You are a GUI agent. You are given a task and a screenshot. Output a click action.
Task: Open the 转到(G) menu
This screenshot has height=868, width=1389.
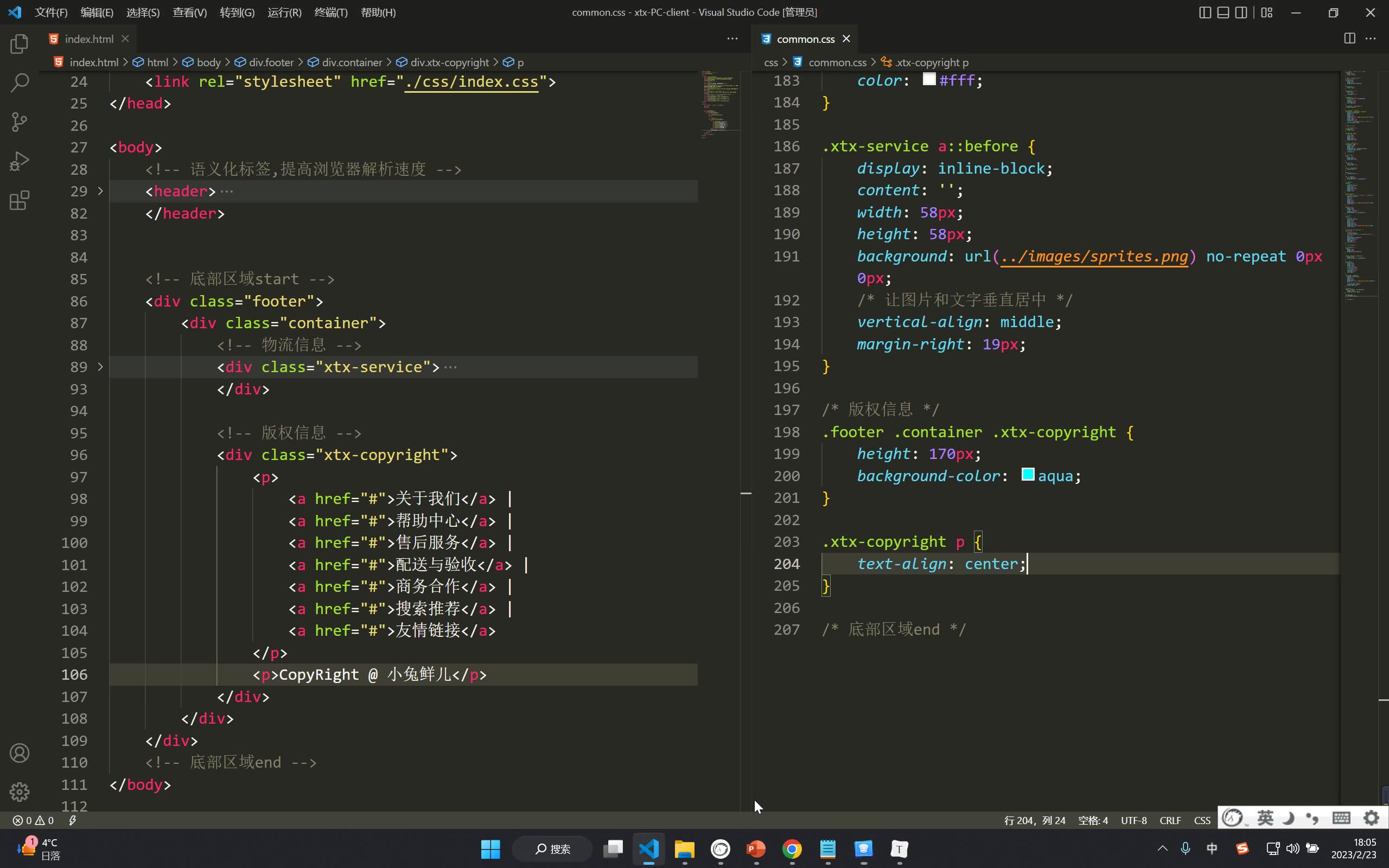[x=237, y=12]
